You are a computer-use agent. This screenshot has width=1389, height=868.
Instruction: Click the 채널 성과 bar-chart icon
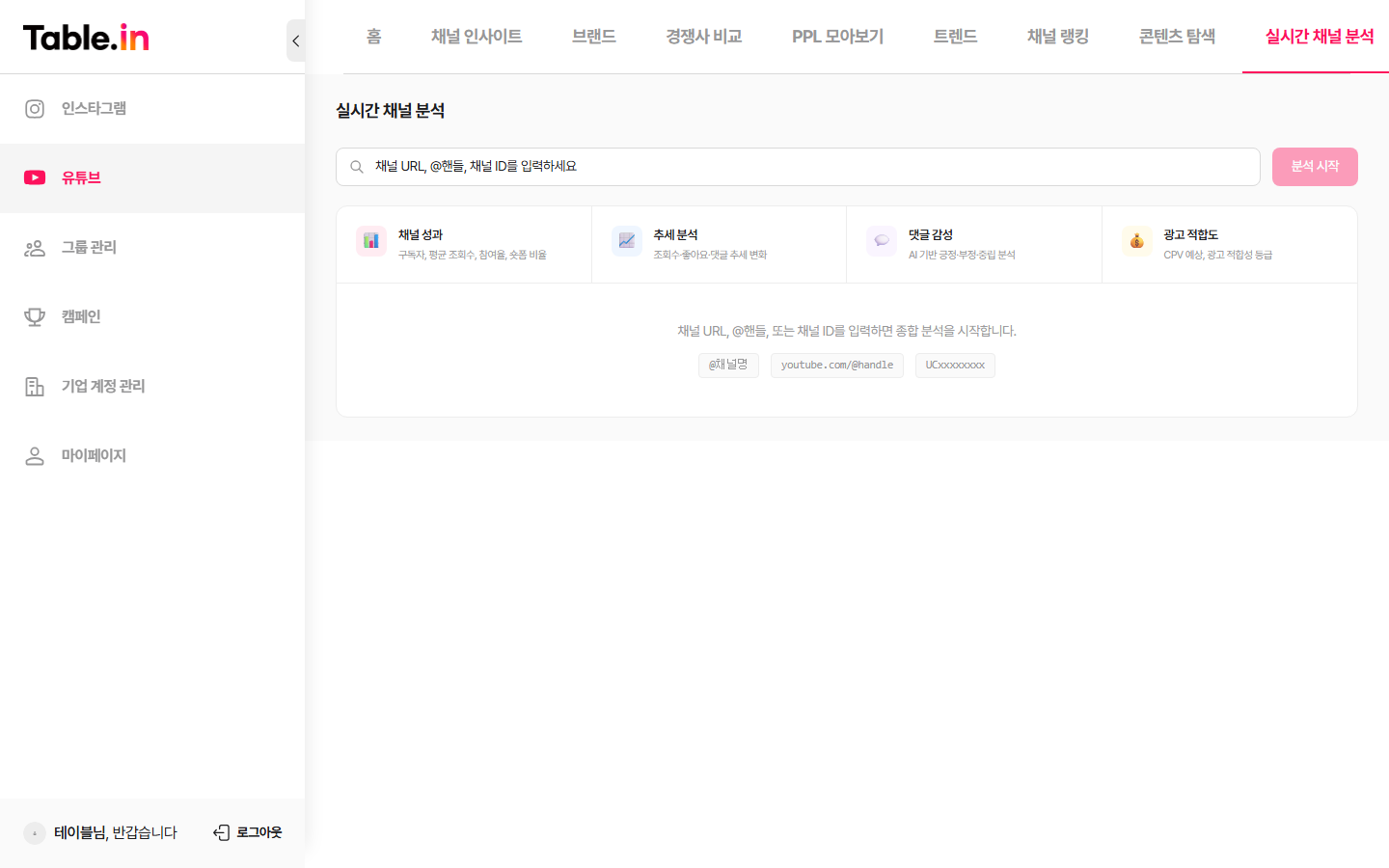click(371, 240)
